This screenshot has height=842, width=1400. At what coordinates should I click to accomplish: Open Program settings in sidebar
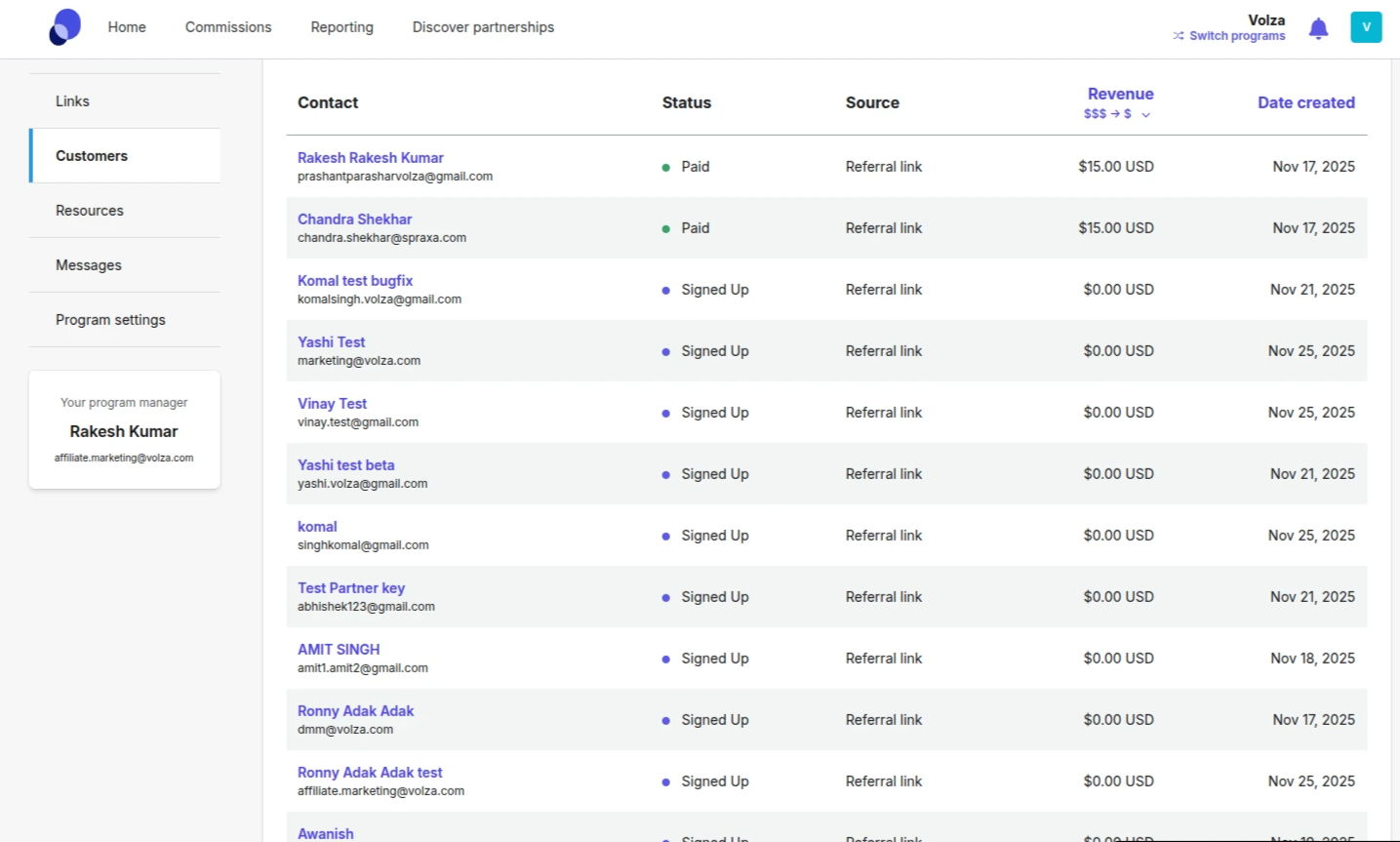coord(110,320)
